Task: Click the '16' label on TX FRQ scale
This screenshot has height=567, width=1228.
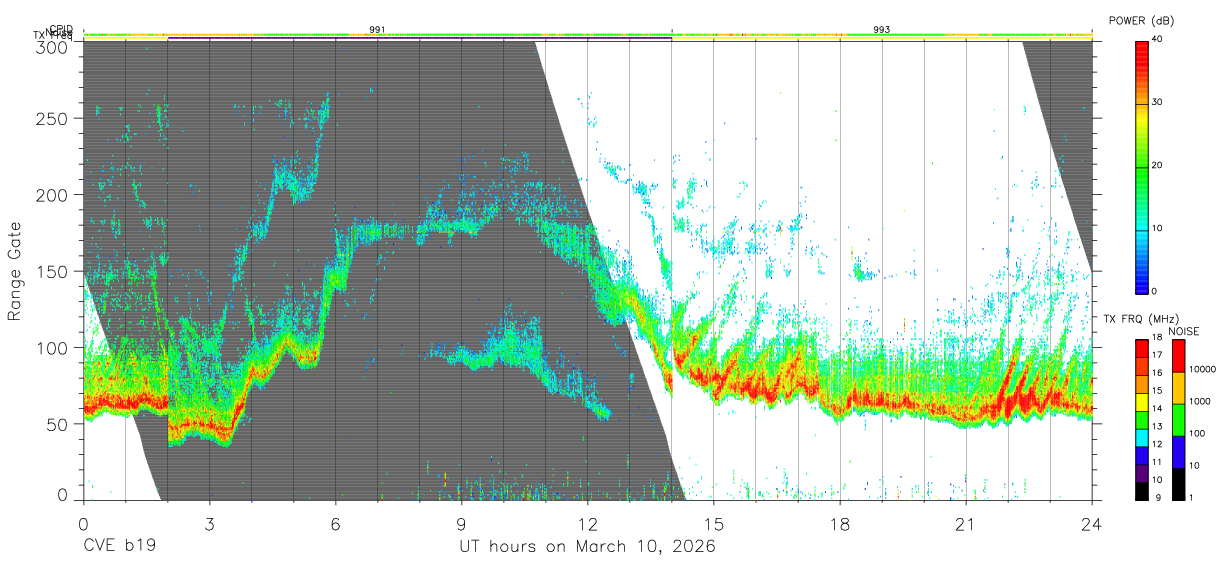Action: point(1157,375)
